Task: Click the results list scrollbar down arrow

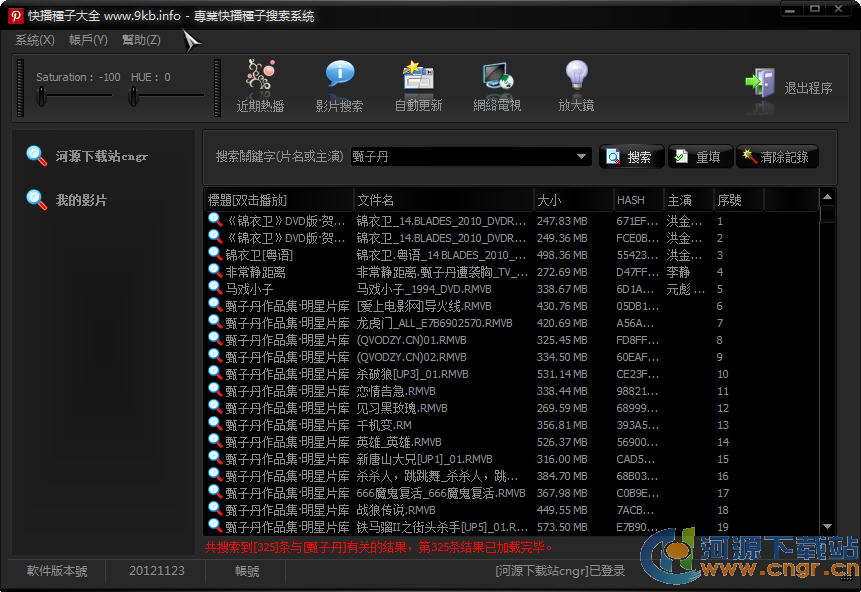Action: point(827,527)
